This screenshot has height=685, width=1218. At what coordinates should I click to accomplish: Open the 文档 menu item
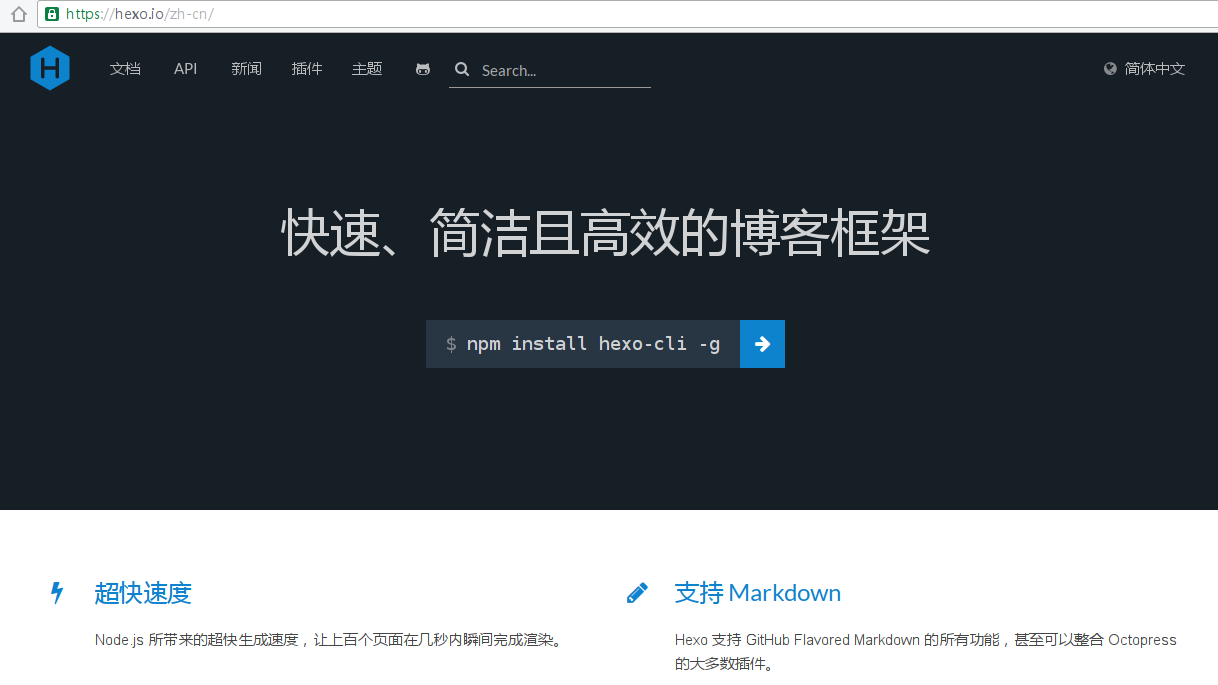tap(125, 69)
